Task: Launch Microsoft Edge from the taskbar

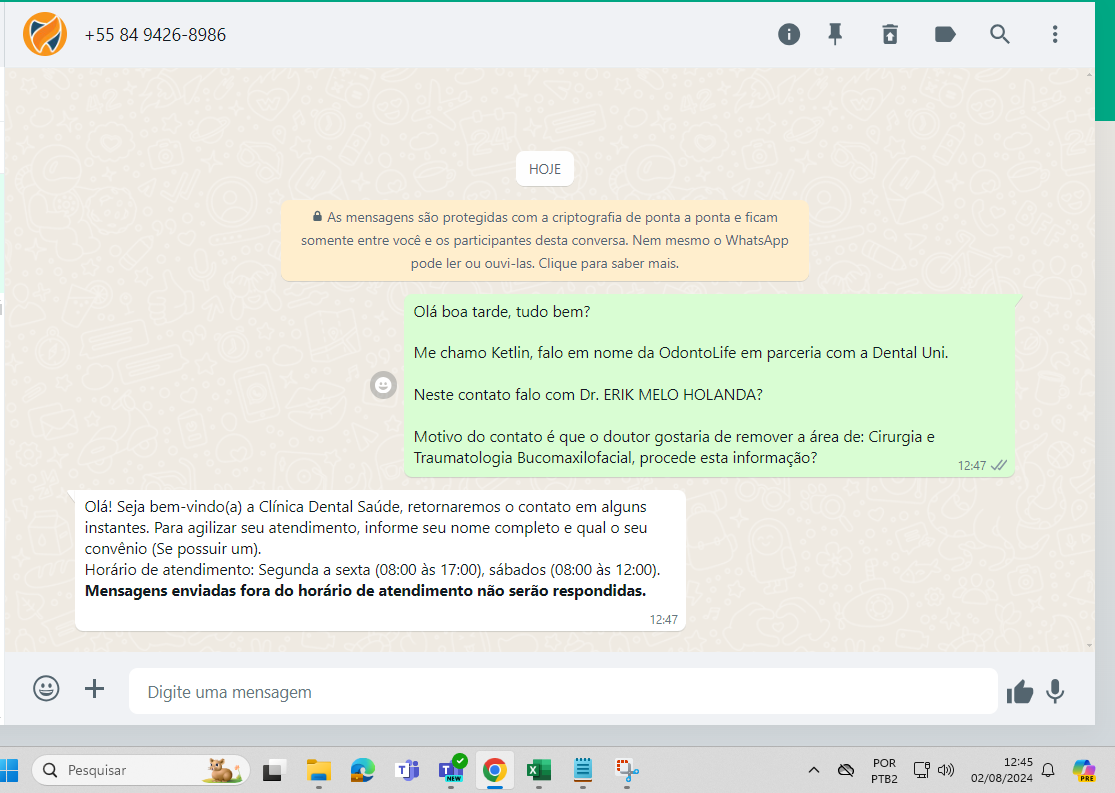Action: tap(363, 770)
